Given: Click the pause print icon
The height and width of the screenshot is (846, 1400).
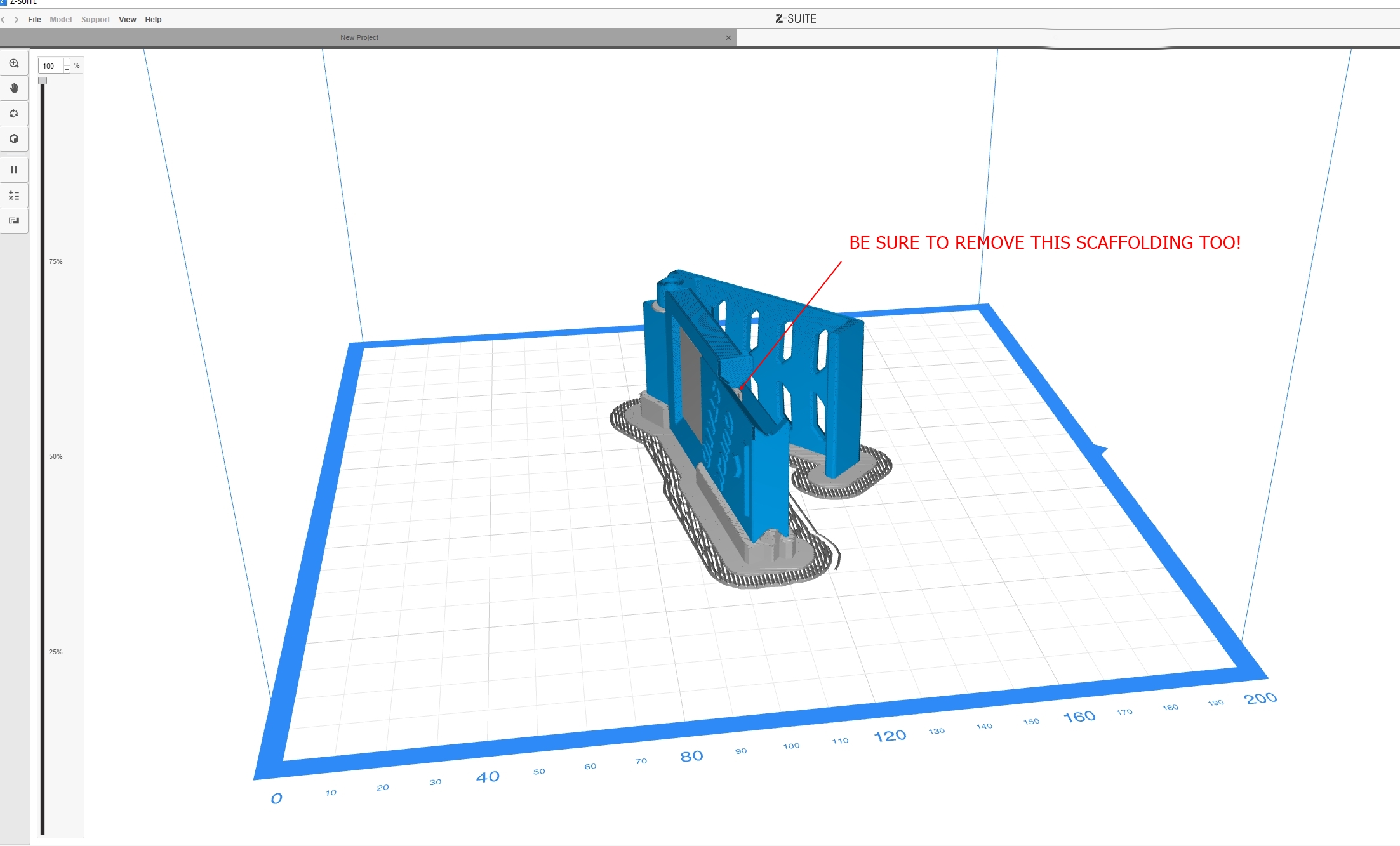Looking at the screenshot, I should (14, 169).
